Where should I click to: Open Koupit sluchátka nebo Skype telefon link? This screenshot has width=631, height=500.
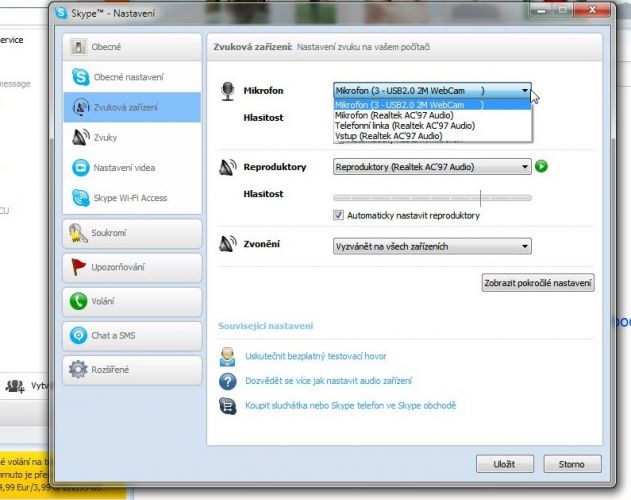click(351, 405)
